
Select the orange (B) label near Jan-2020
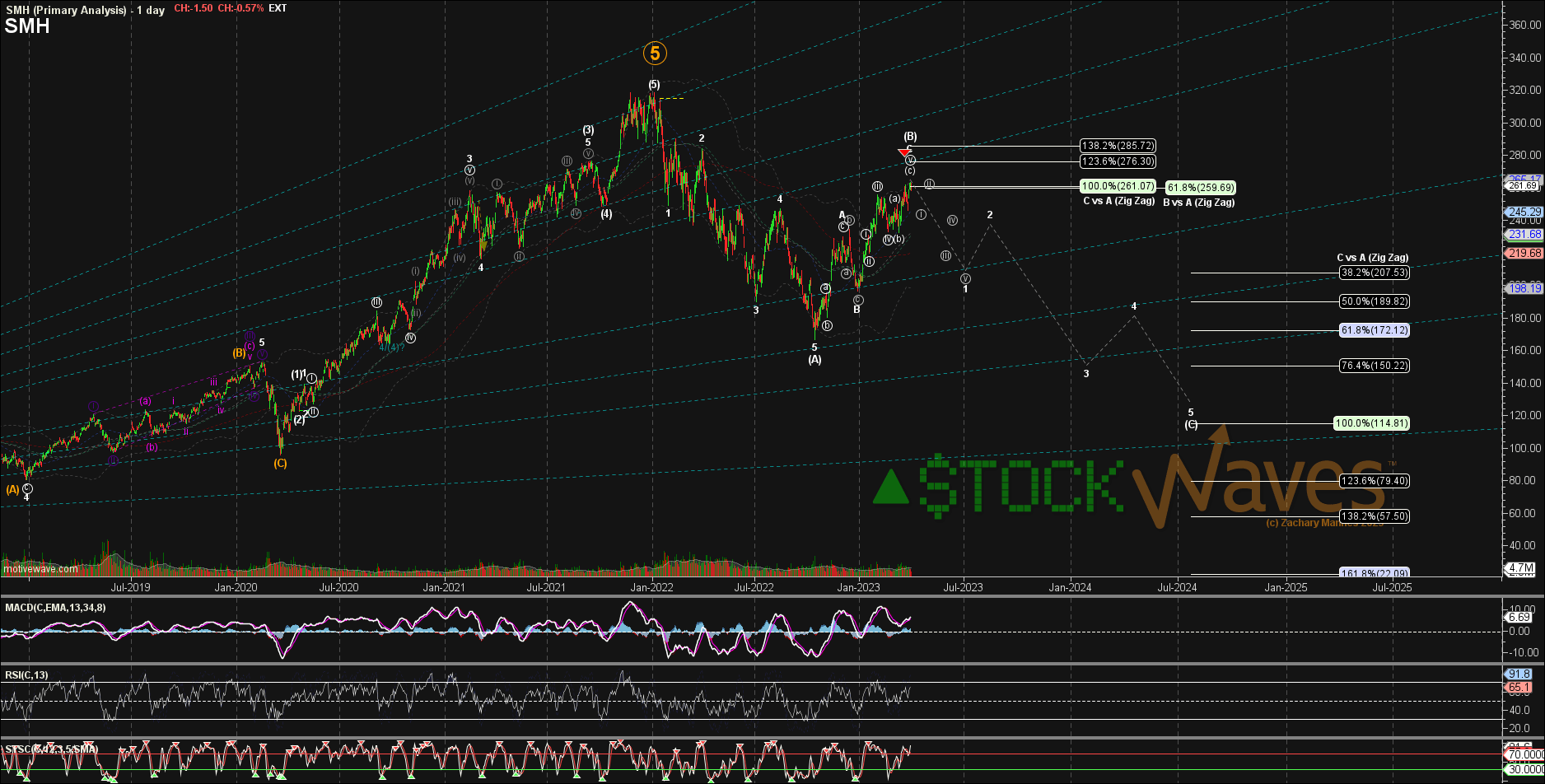(x=240, y=352)
